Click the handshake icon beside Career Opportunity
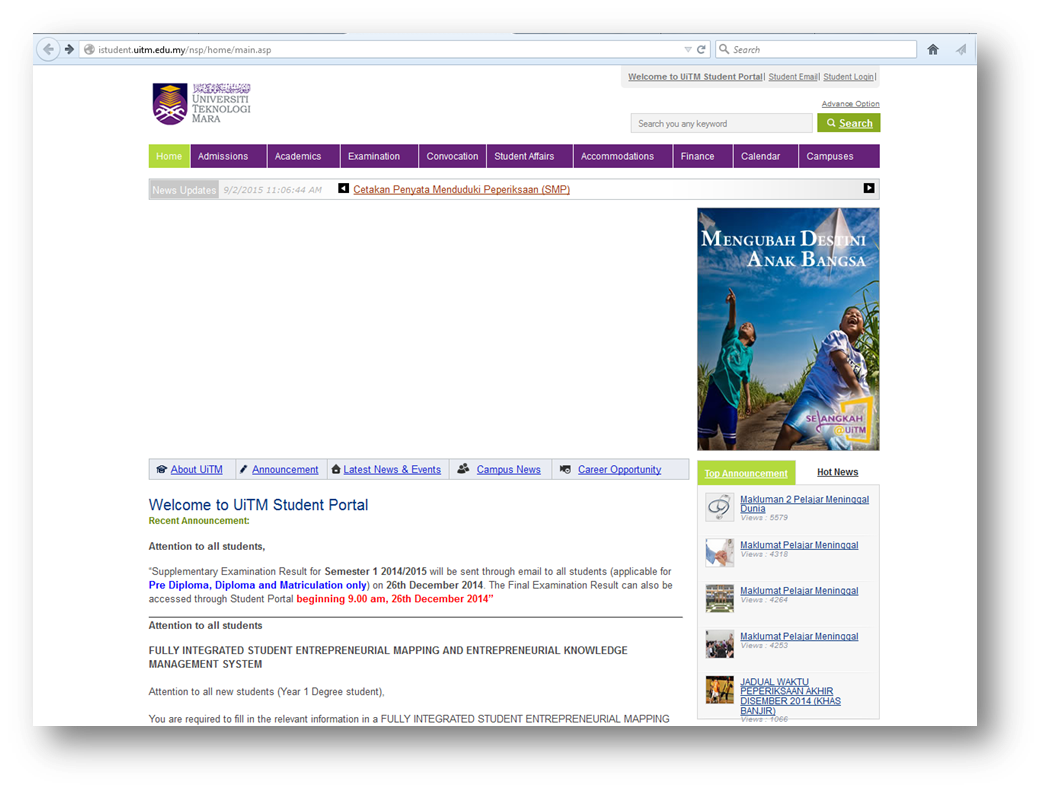This screenshot has height=791, width=1042. click(x=566, y=469)
